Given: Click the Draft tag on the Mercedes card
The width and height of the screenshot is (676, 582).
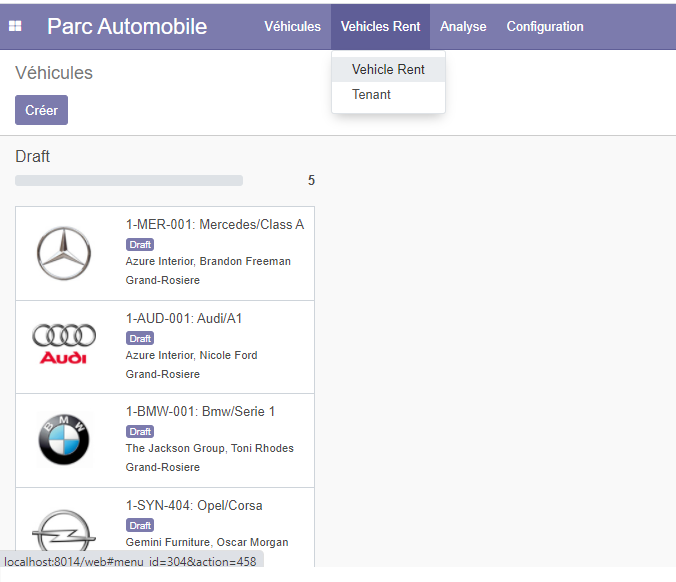Looking at the screenshot, I should pos(140,245).
